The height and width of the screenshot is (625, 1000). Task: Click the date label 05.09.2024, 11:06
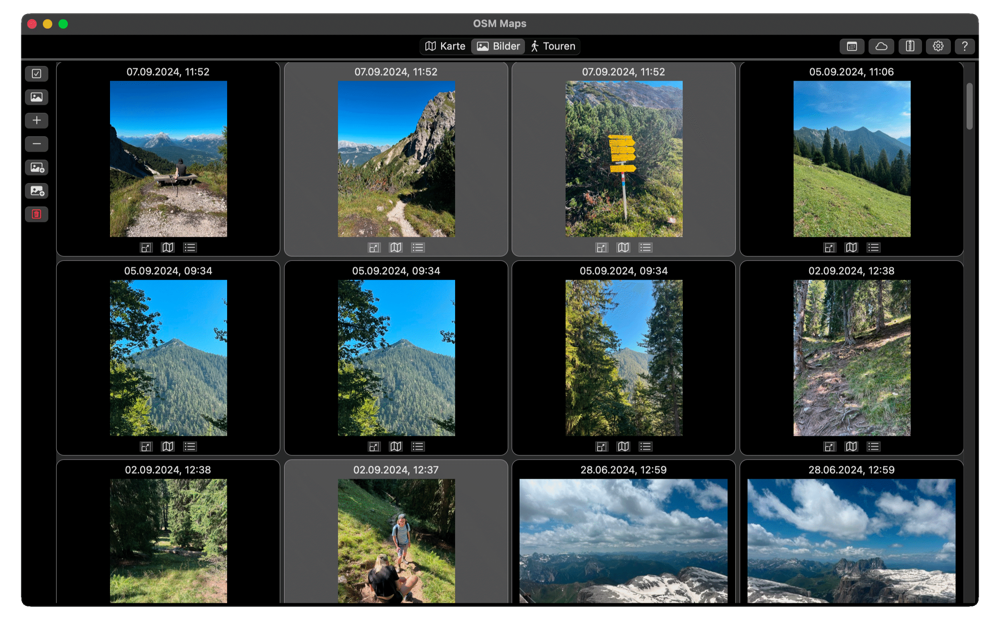click(x=851, y=71)
